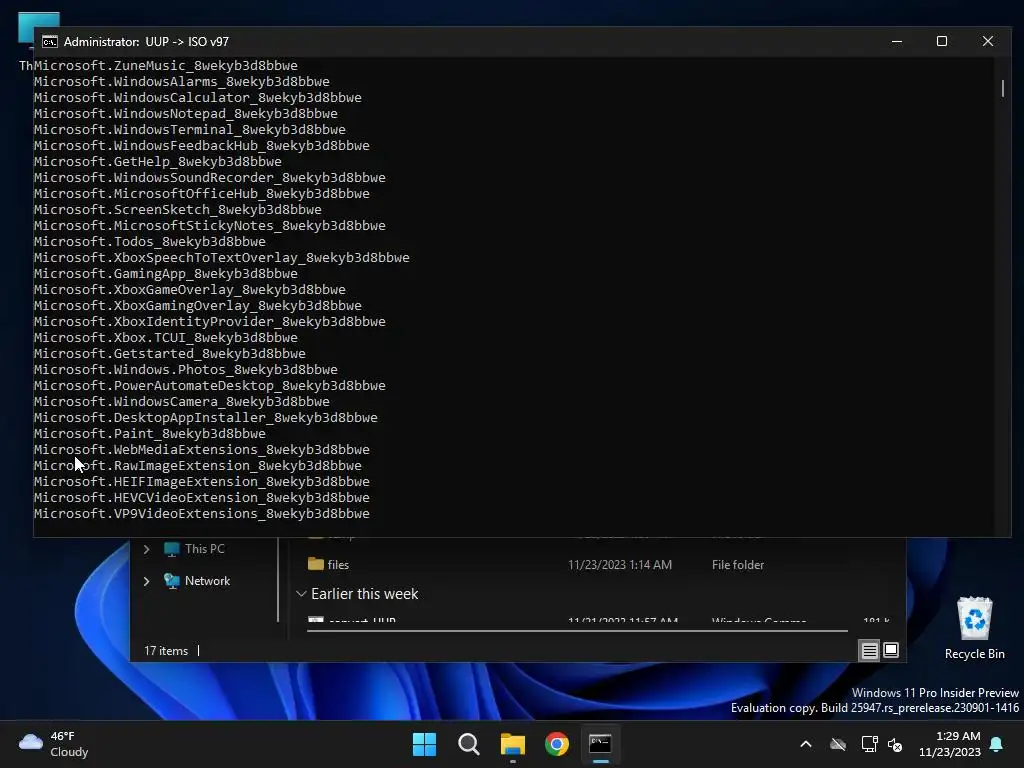Open File Explorer from the taskbar
This screenshot has width=1024, height=768.
(x=513, y=744)
